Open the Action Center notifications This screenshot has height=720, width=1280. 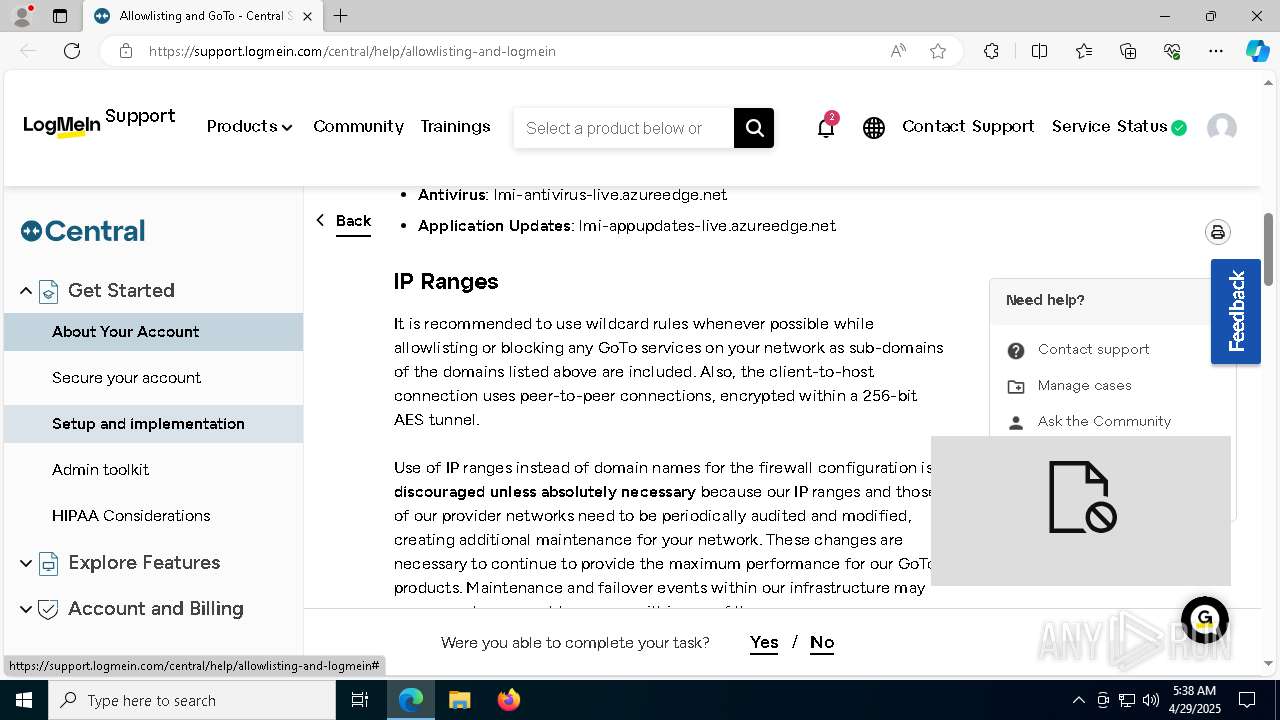pos(1247,700)
